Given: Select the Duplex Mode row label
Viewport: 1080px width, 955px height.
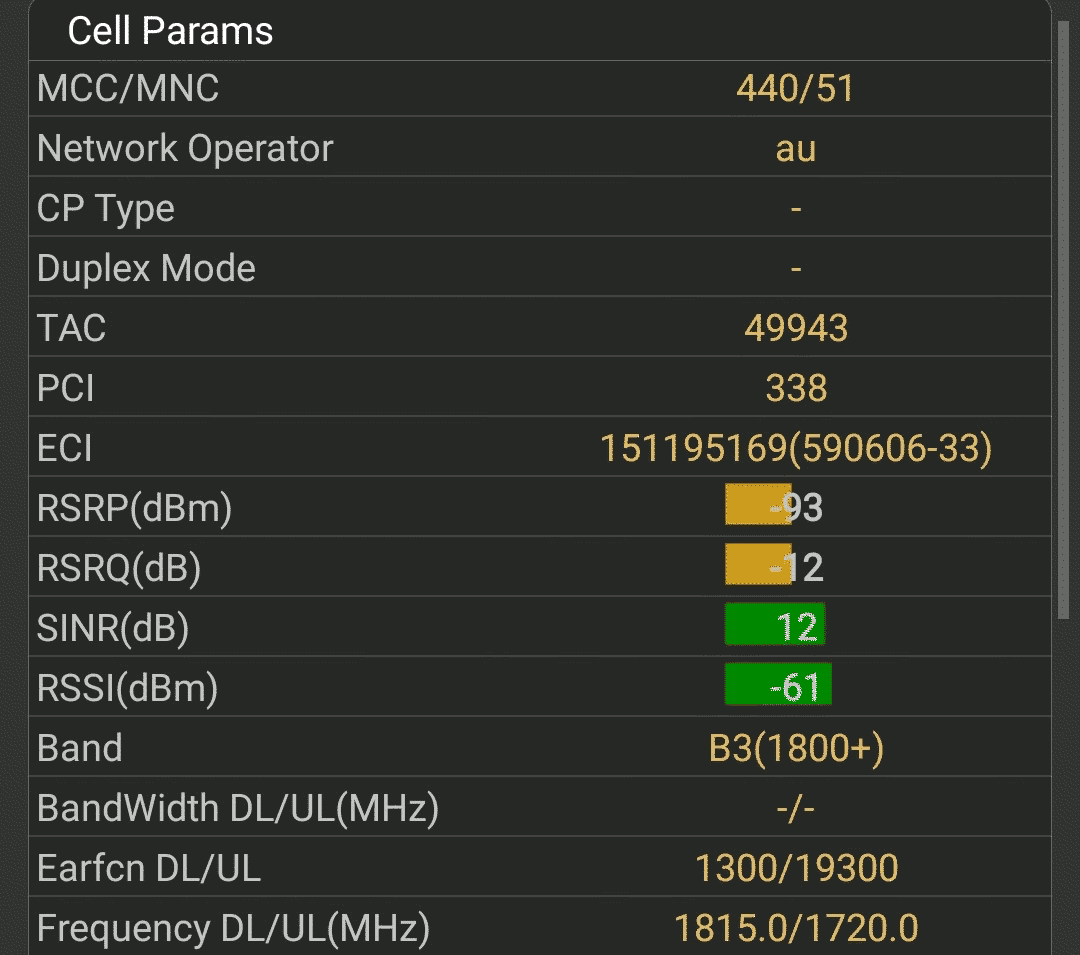Looking at the screenshot, I should tap(146, 269).
